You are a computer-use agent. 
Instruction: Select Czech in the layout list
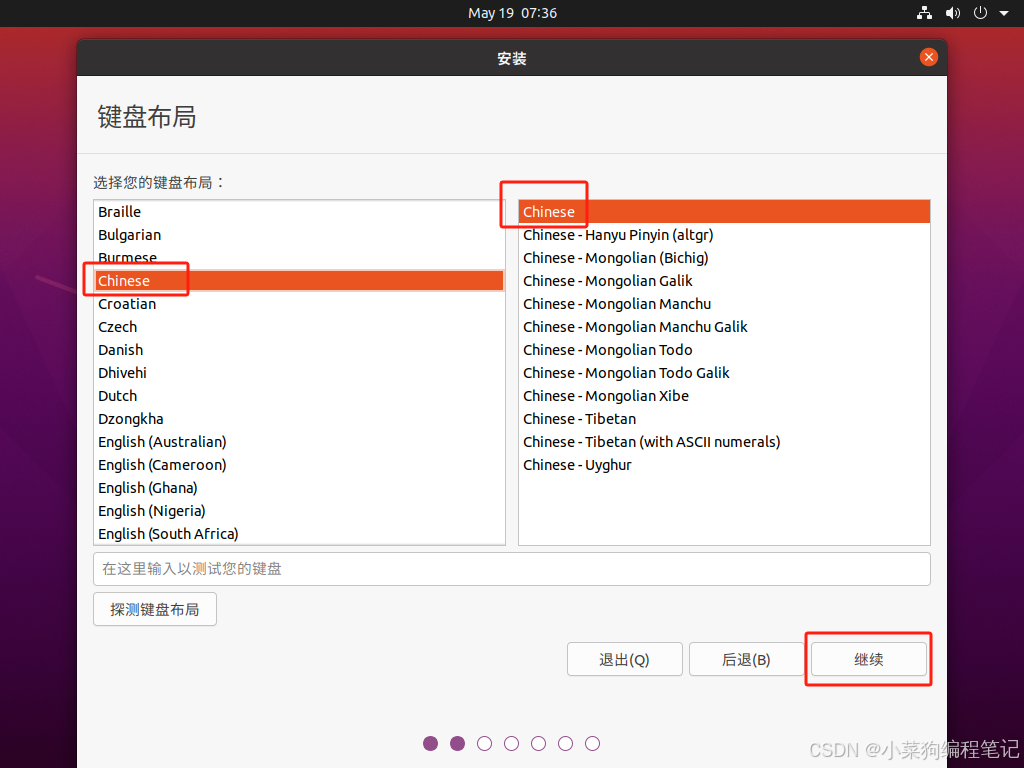(x=299, y=327)
